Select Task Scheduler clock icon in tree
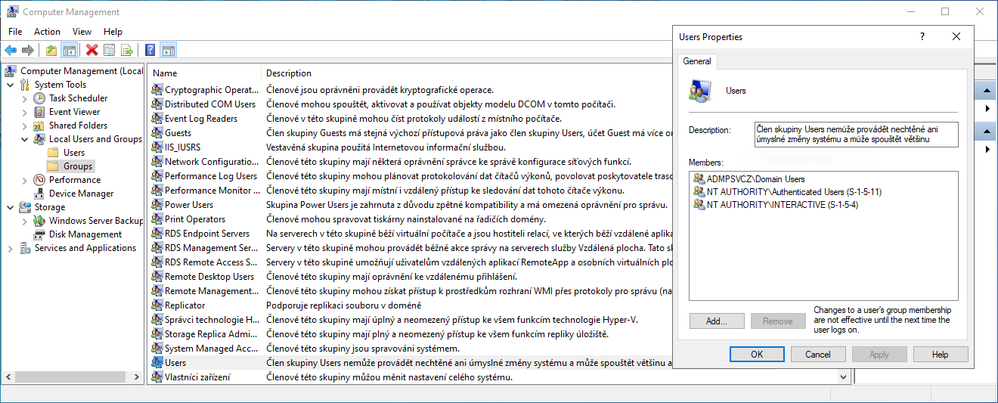 click(x=39, y=98)
